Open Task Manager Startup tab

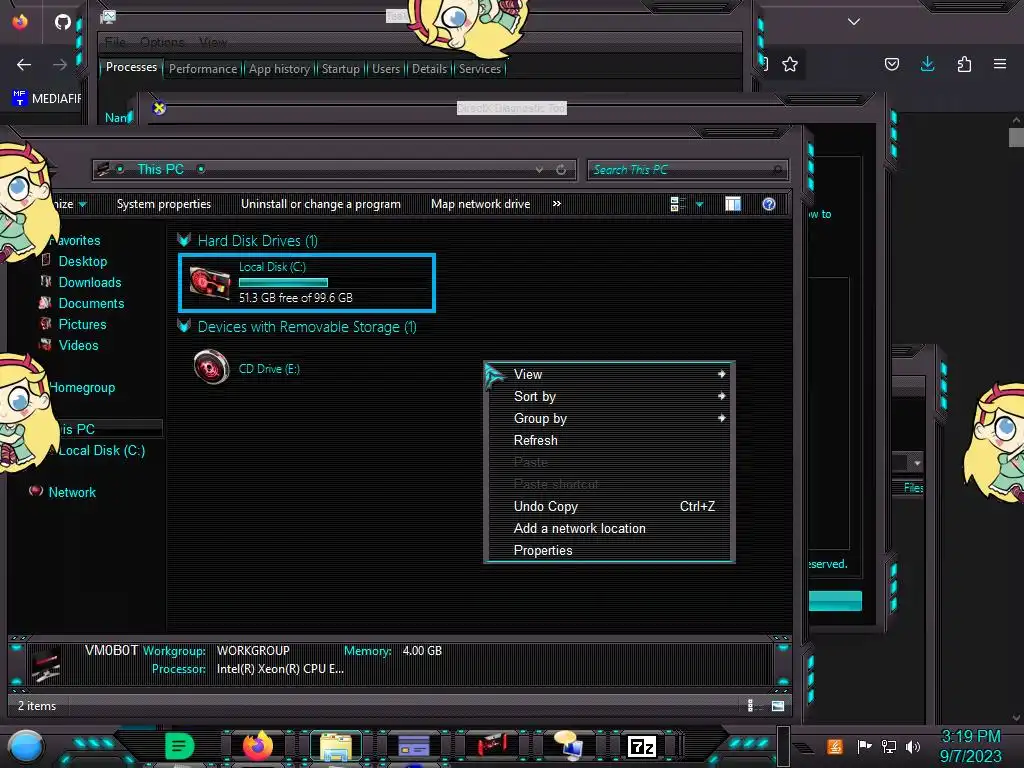pos(340,69)
